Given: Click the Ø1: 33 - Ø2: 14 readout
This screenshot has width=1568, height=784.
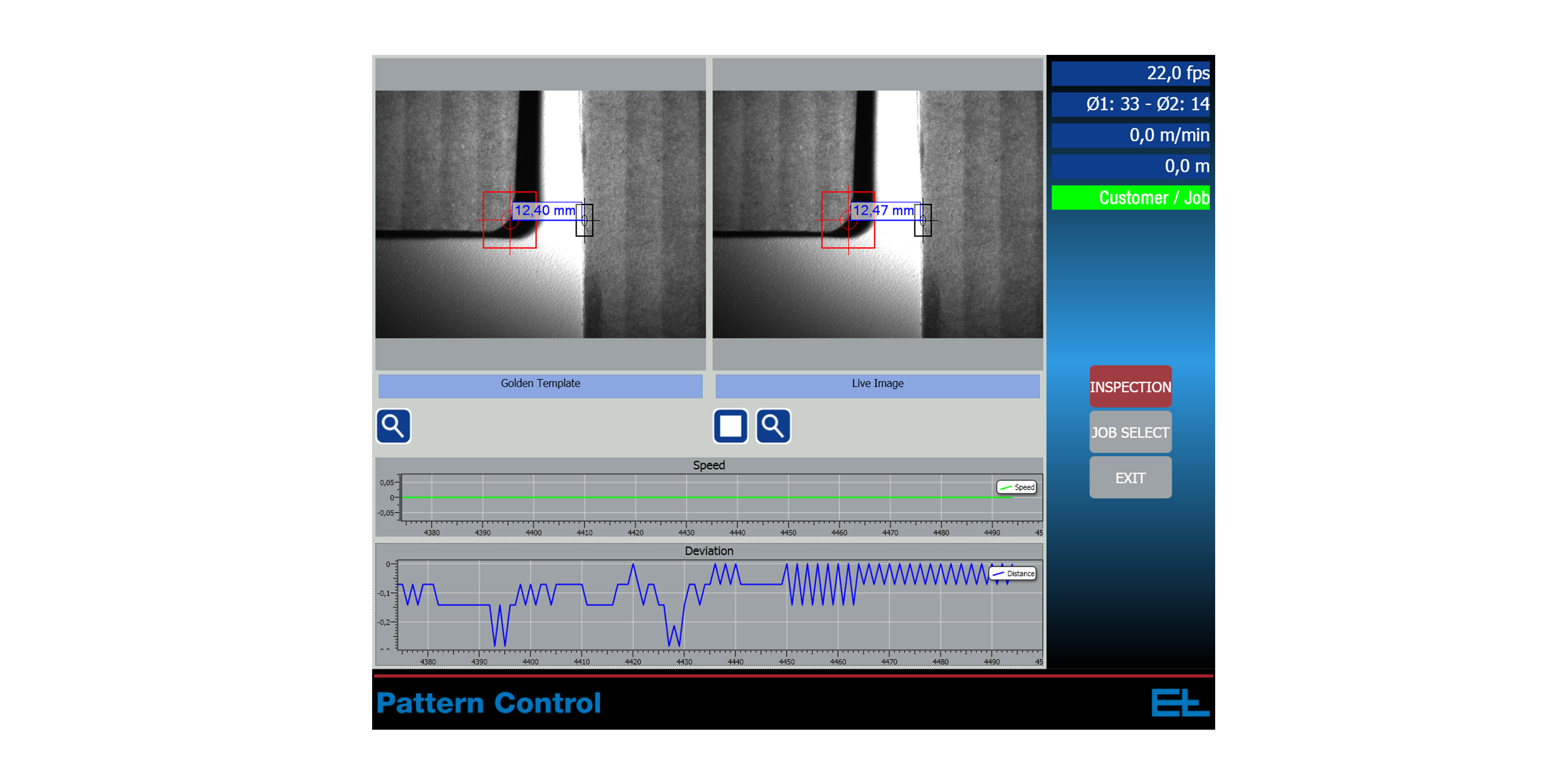Looking at the screenshot, I should 1130,105.
